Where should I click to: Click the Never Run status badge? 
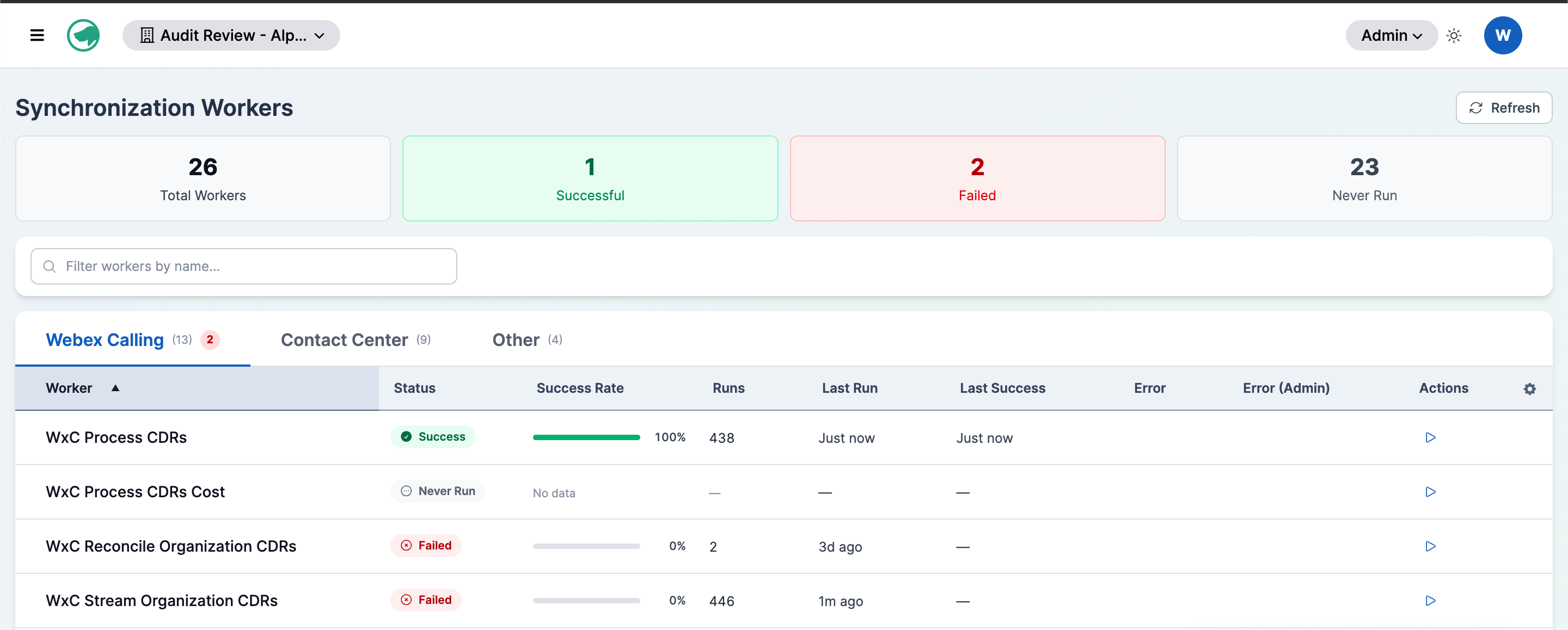(x=438, y=491)
